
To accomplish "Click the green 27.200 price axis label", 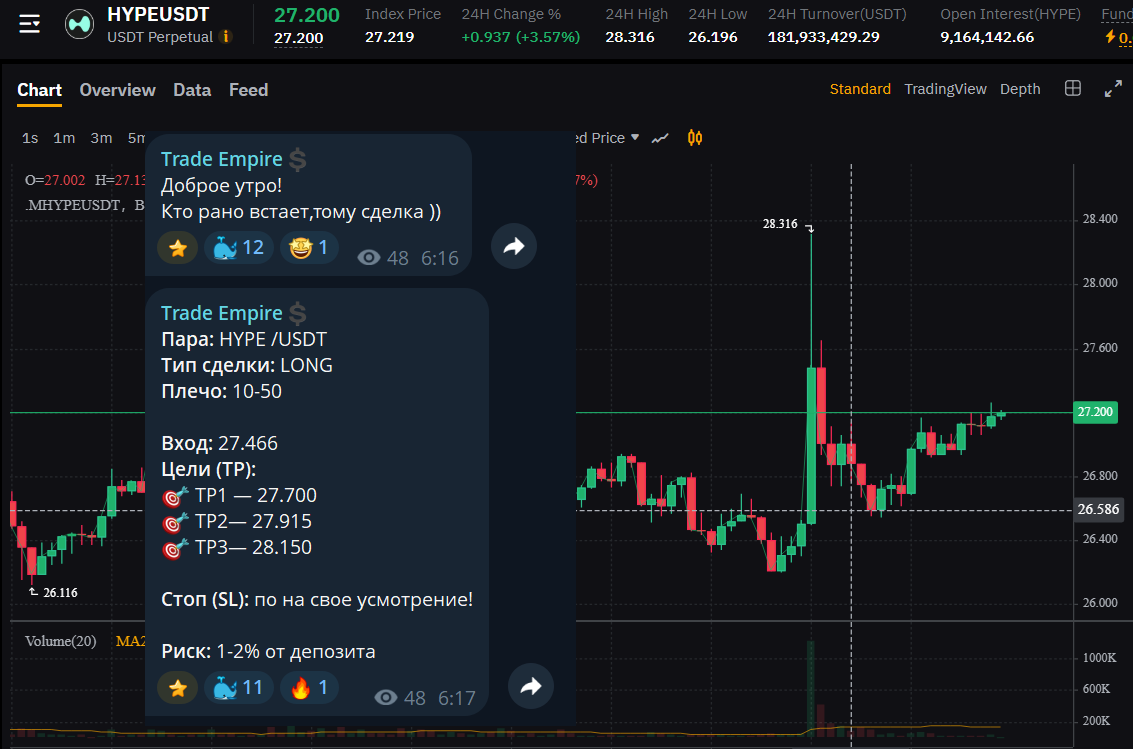I will 1095,412.
